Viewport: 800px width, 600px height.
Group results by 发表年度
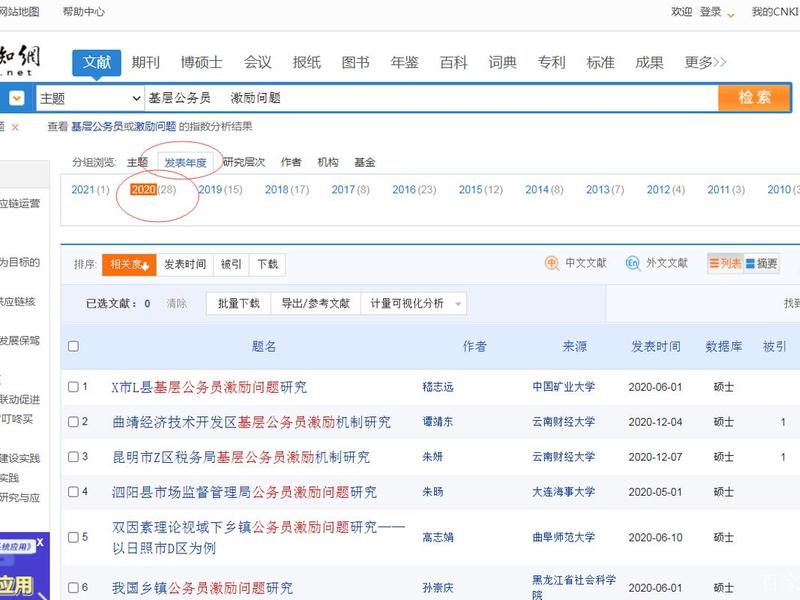click(185, 163)
